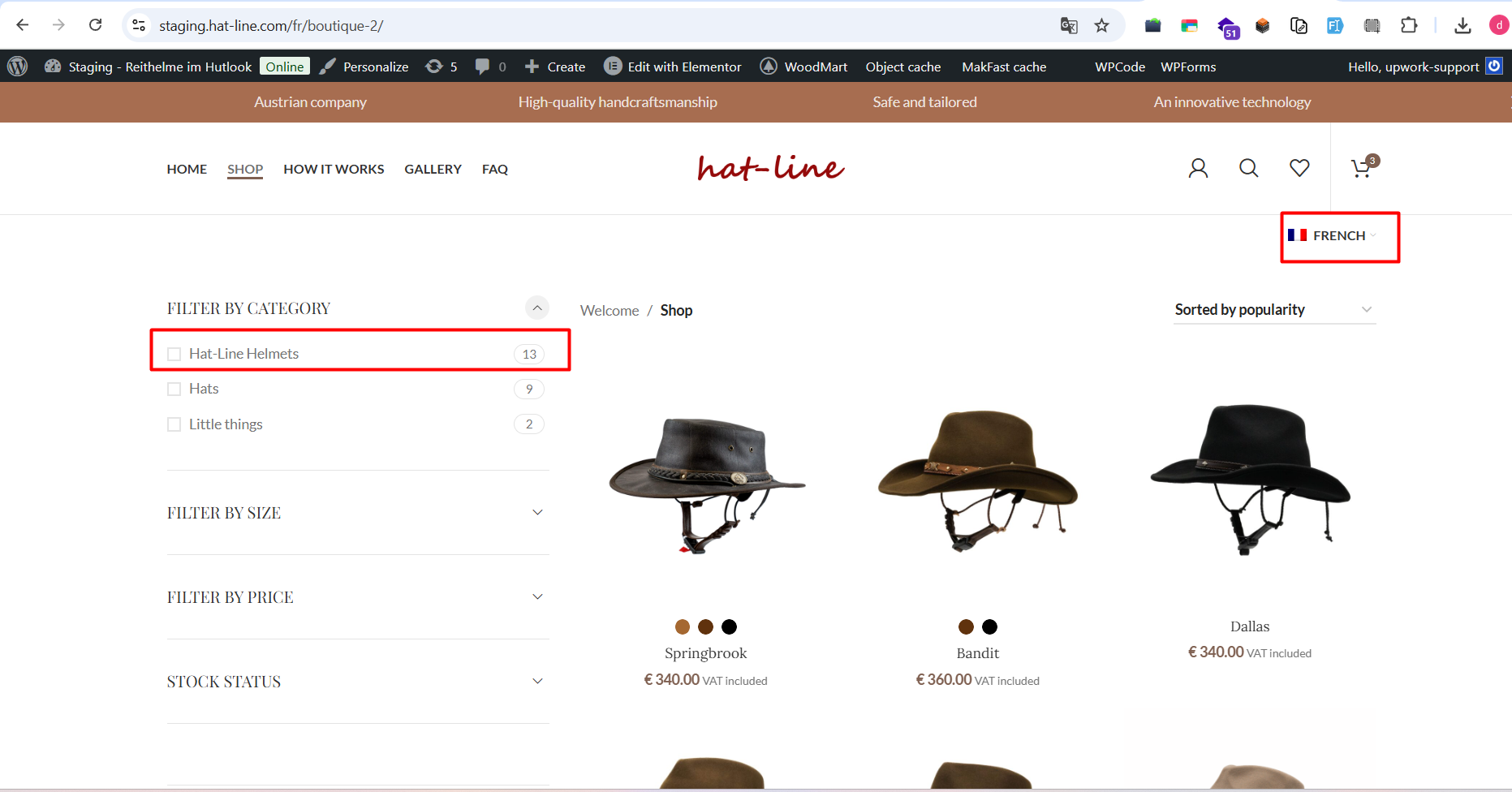Open the wishlist heart icon
This screenshot has height=792, width=1512.
click(x=1299, y=168)
